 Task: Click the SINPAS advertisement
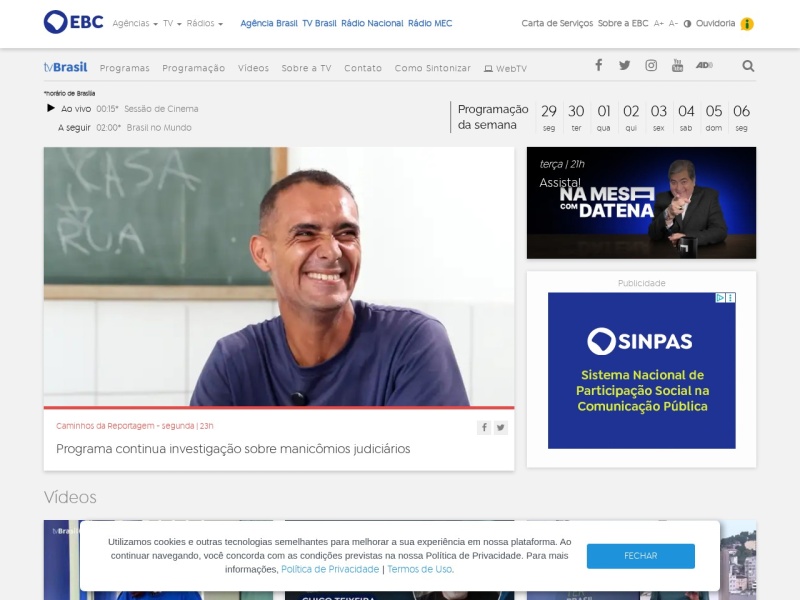click(641, 370)
